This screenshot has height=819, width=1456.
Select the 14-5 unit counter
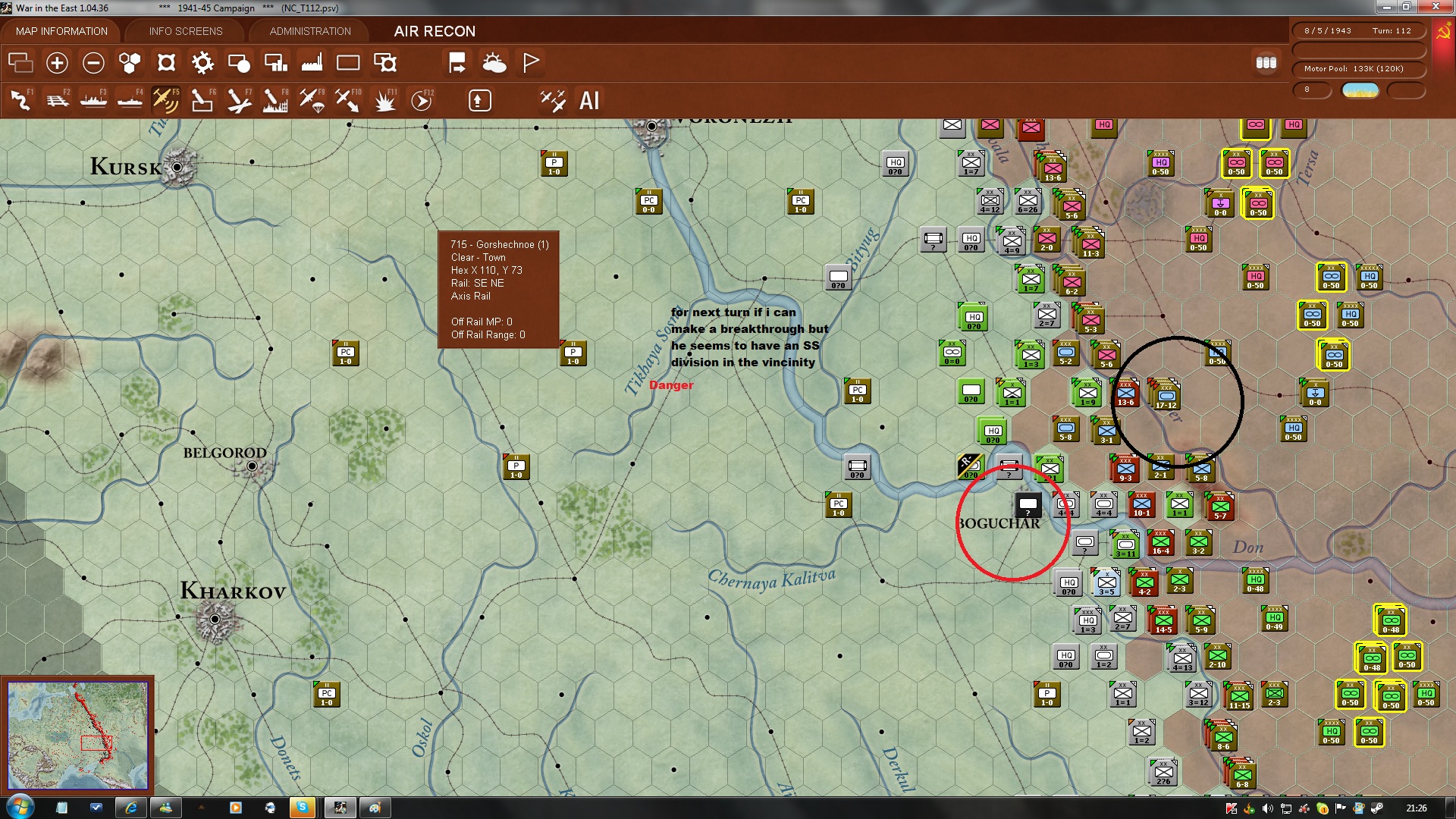pos(1163,621)
